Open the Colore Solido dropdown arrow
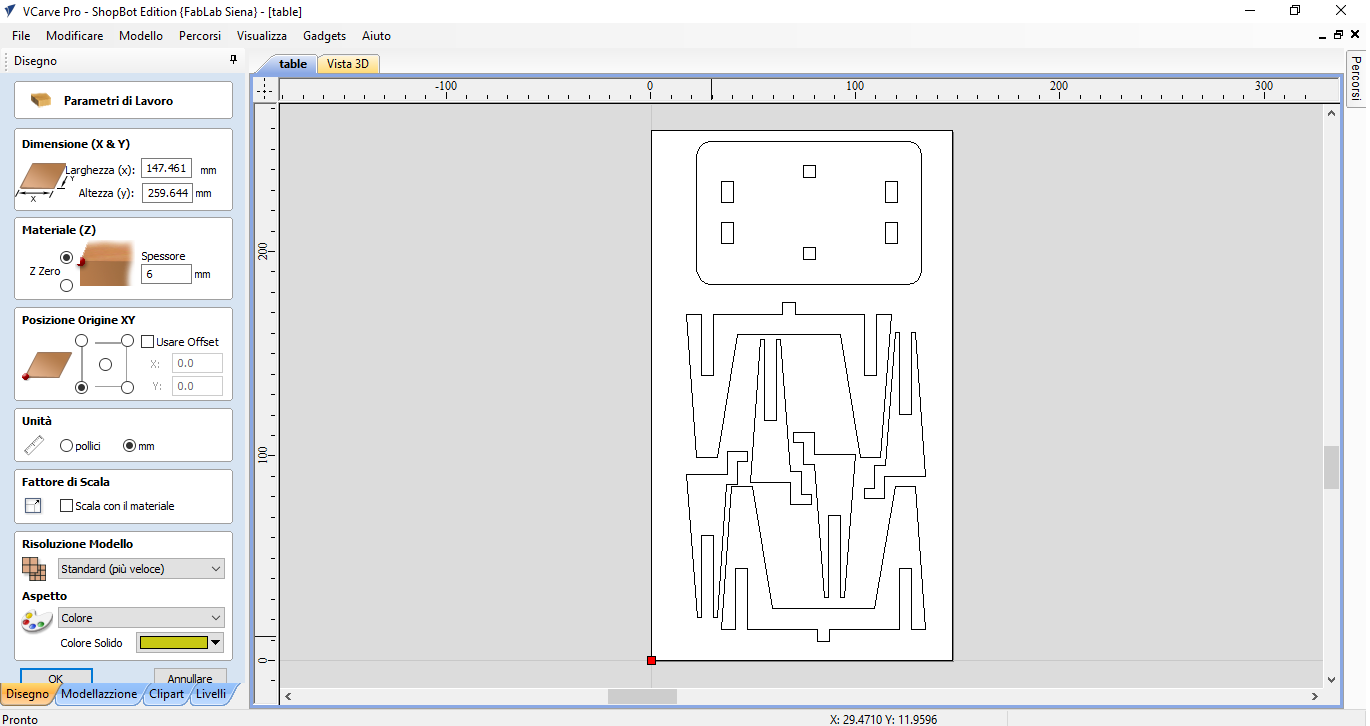The height and width of the screenshot is (726, 1370). [217, 642]
